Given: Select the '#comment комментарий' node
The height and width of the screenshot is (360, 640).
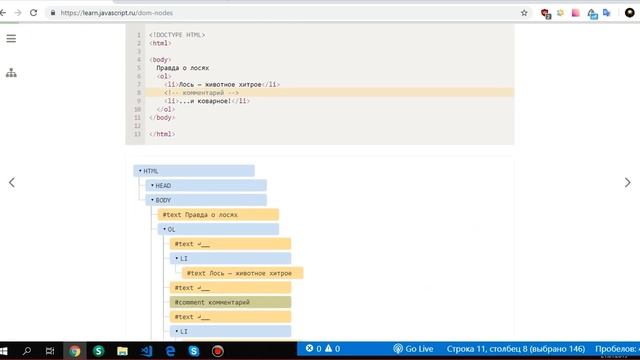Looking at the screenshot, I should point(231,302).
